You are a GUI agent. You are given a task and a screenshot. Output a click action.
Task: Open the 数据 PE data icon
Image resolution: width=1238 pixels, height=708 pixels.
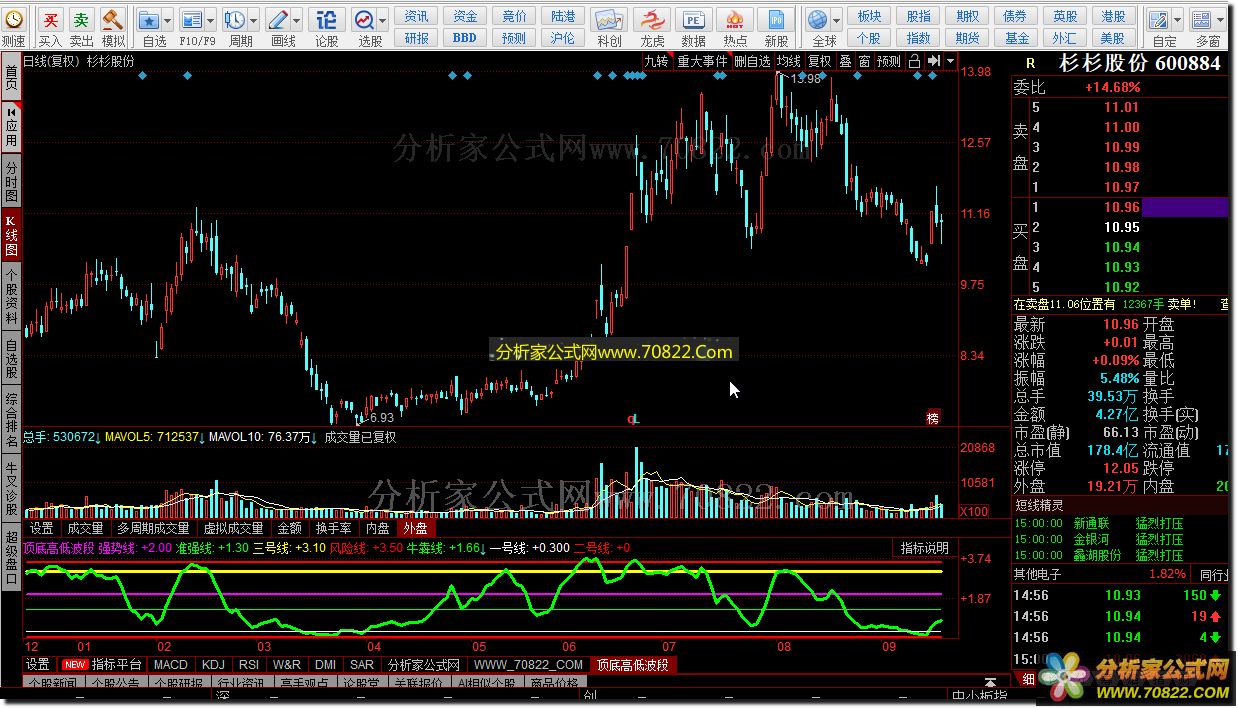(x=693, y=19)
